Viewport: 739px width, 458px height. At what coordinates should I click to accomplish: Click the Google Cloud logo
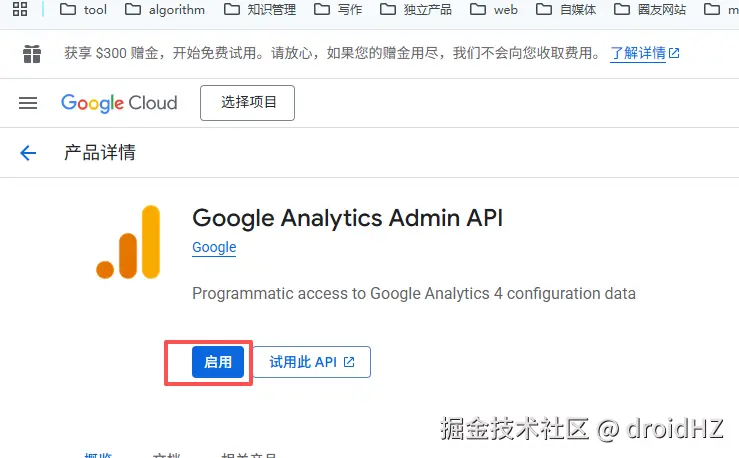click(119, 103)
